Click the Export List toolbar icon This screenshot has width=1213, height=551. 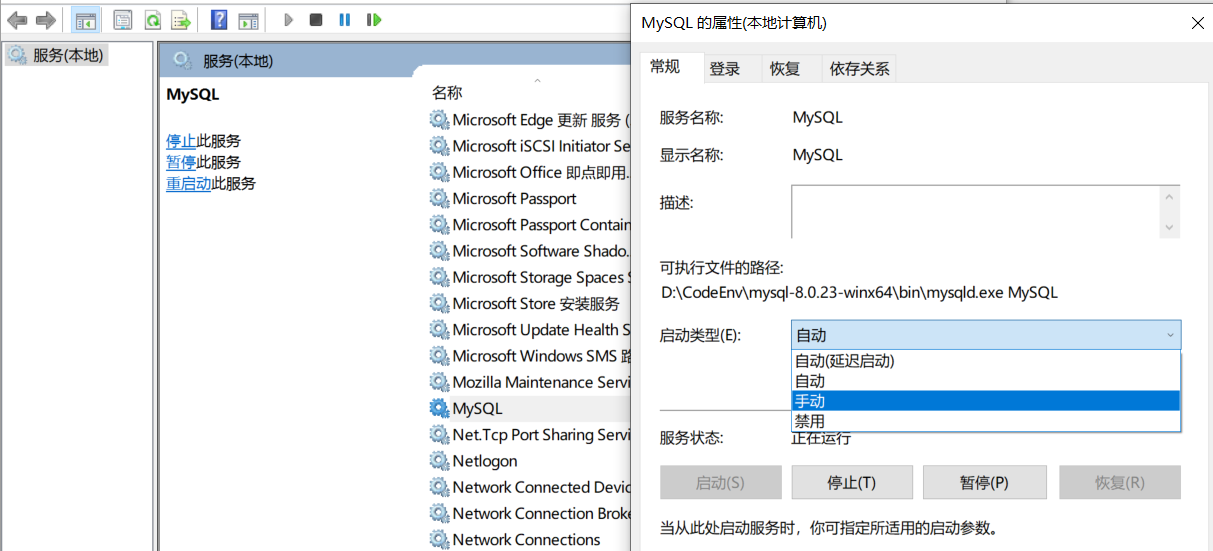(x=181, y=20)
